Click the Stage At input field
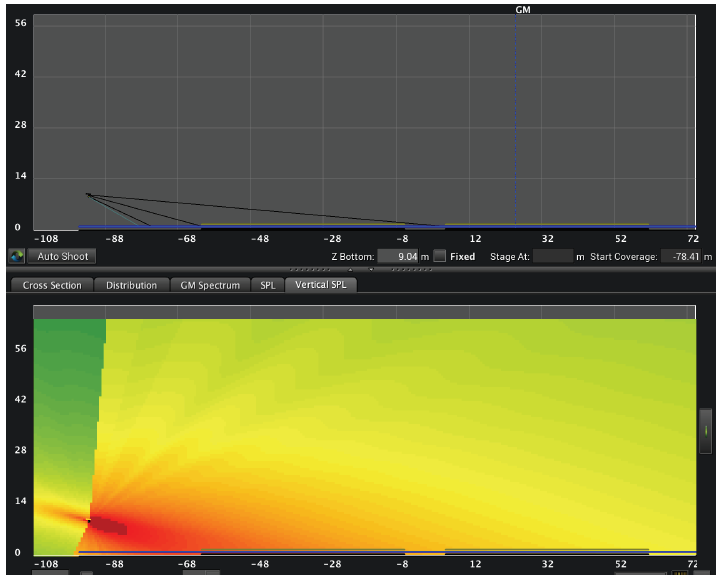The height and width of the screenshot is (579, 723). pos(552,257)
